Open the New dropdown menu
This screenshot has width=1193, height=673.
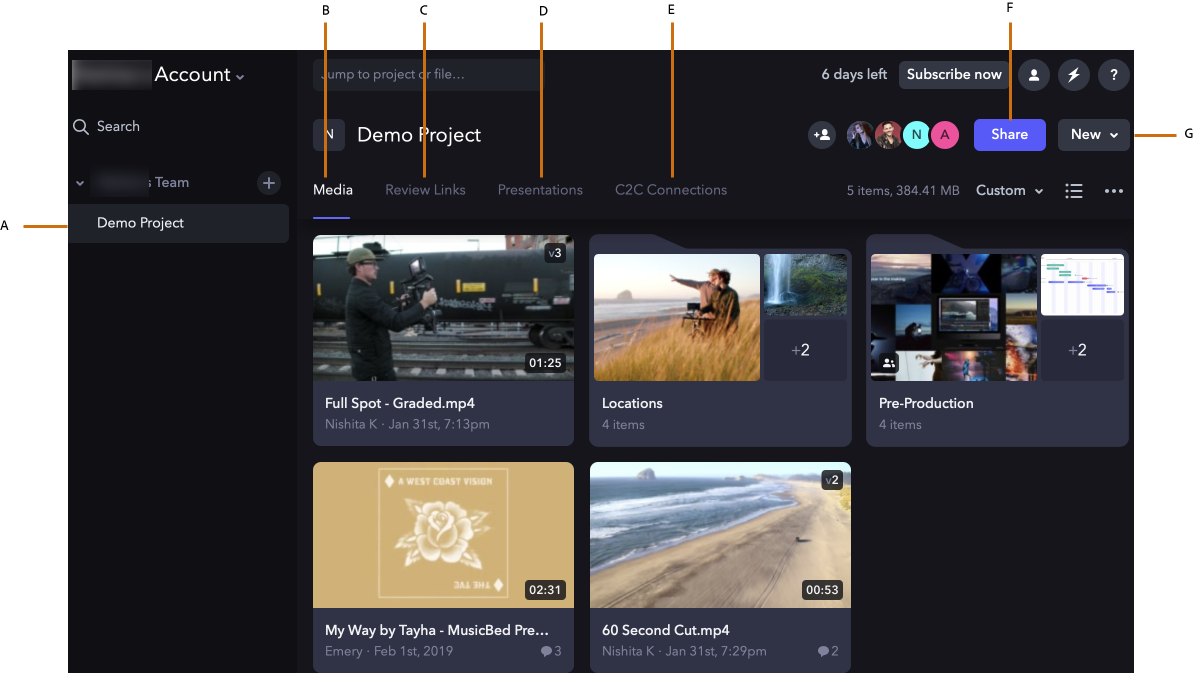[x=1093, y=135]
